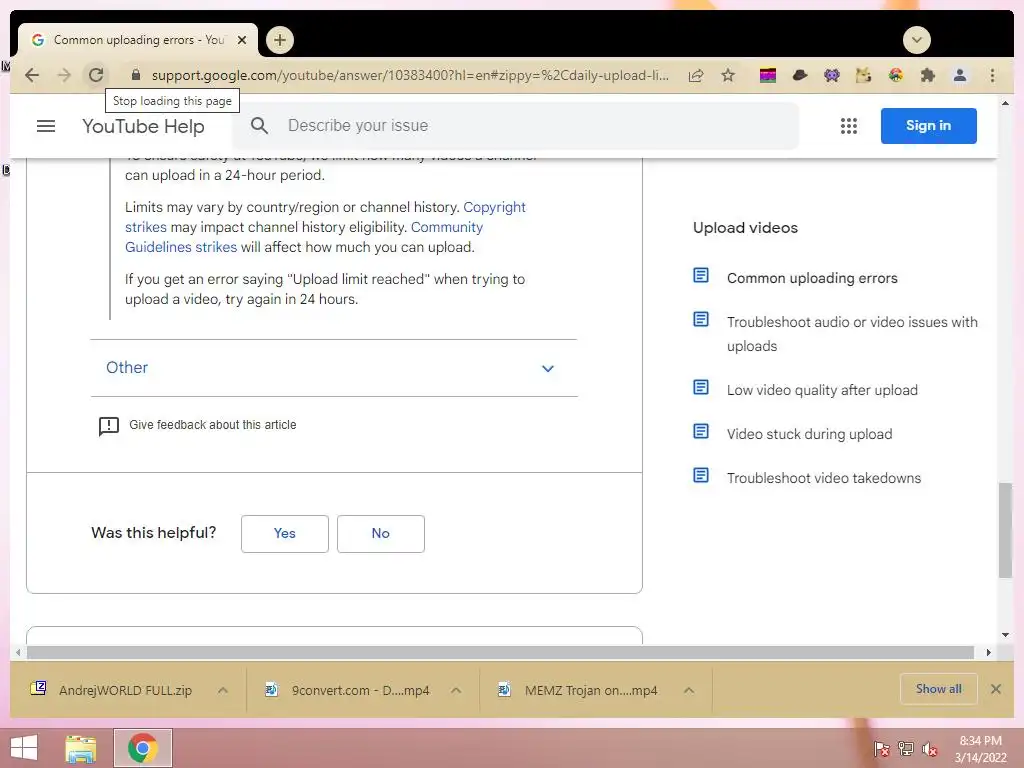Open the Google apps grid
The image size is (1024, 768).
848,126
